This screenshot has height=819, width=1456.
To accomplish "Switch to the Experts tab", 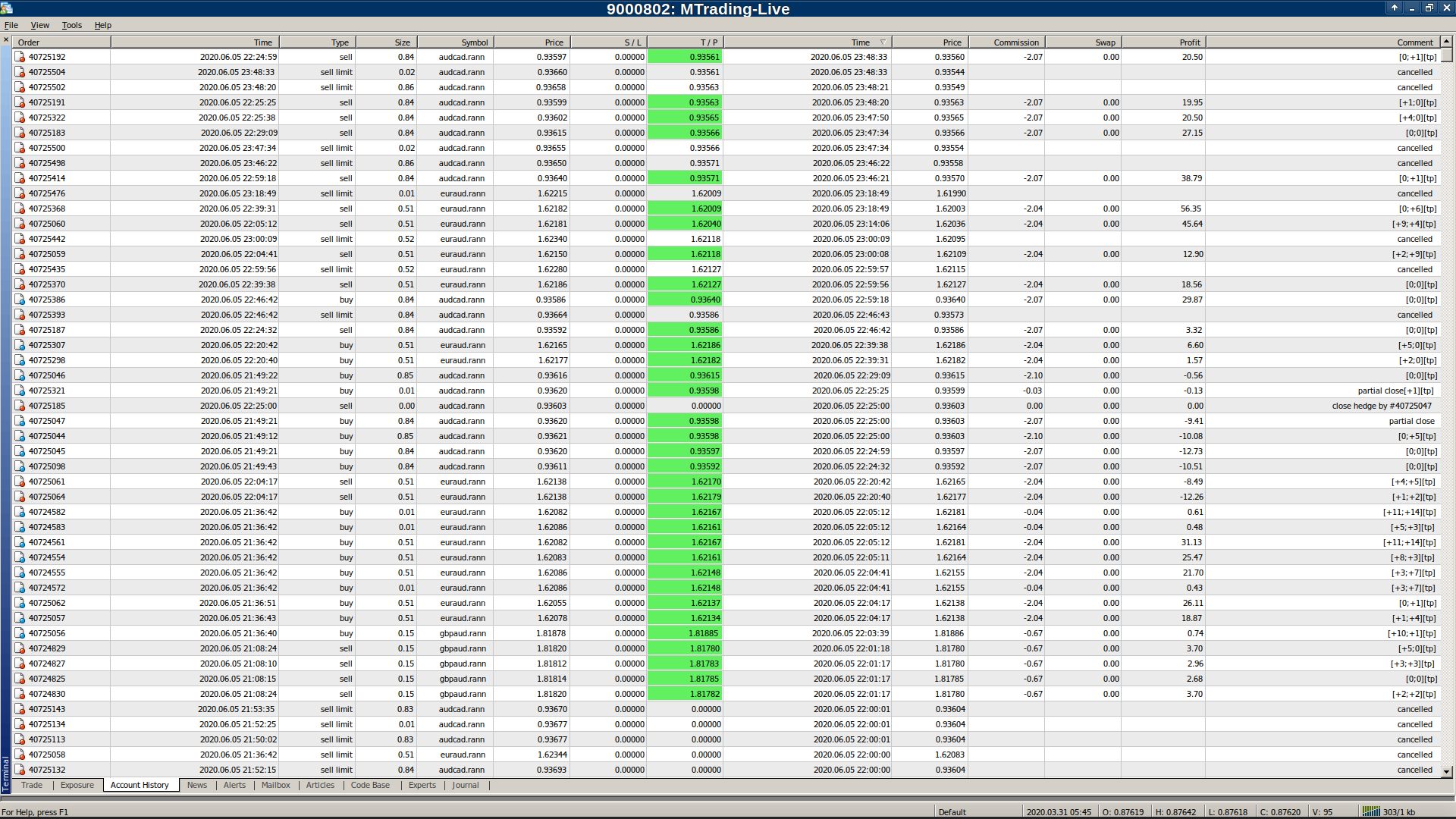I will click(x=422, y=785).
